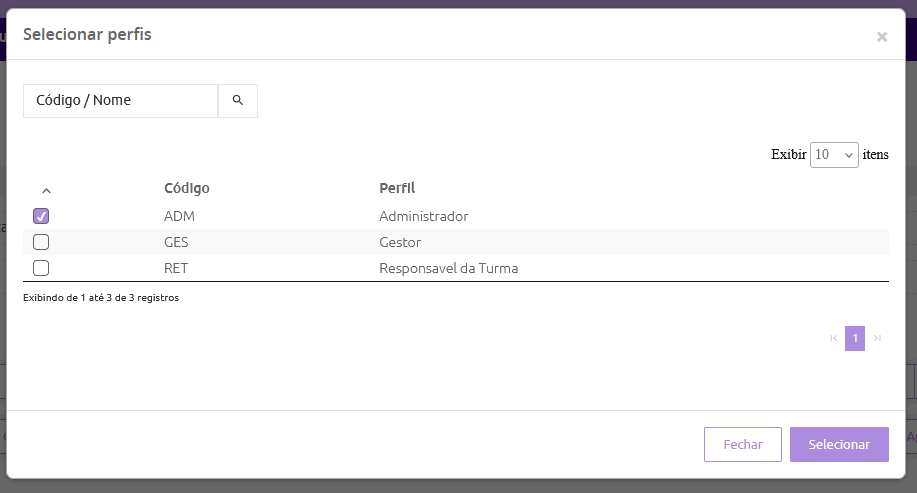The width and height of the screenshot is (917, 493).
Task: Click the Administrador profile row
Action: (424, 216)
